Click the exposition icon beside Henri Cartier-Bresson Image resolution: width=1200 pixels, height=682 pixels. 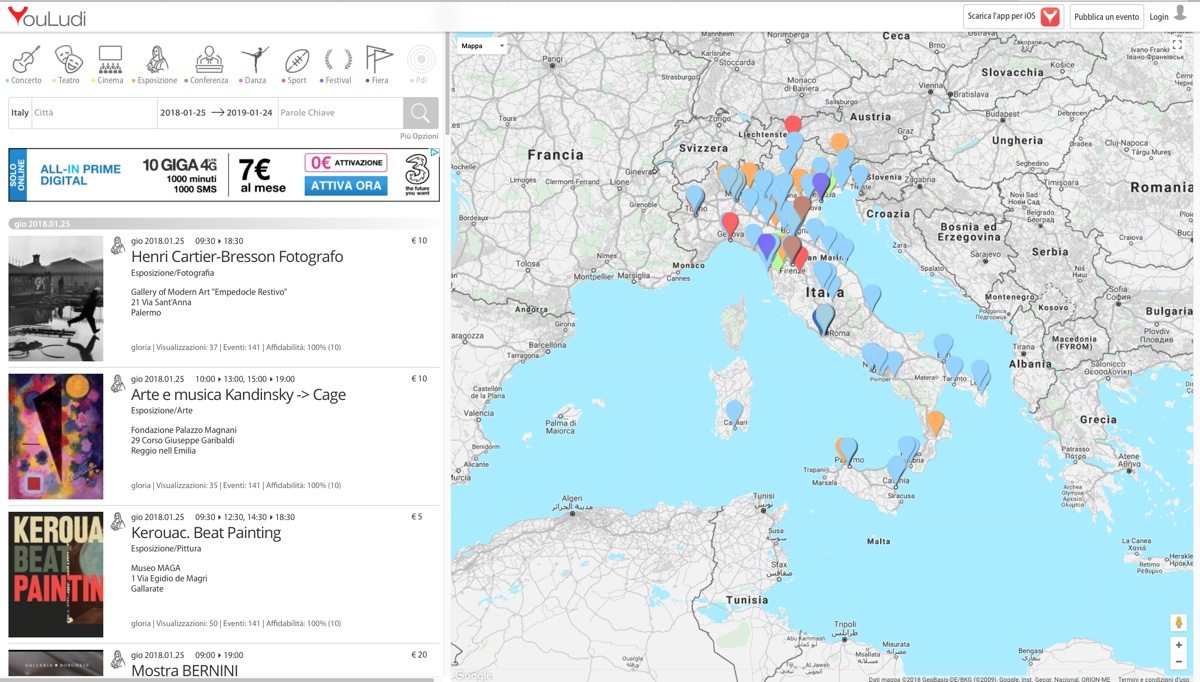click(118, 245)
